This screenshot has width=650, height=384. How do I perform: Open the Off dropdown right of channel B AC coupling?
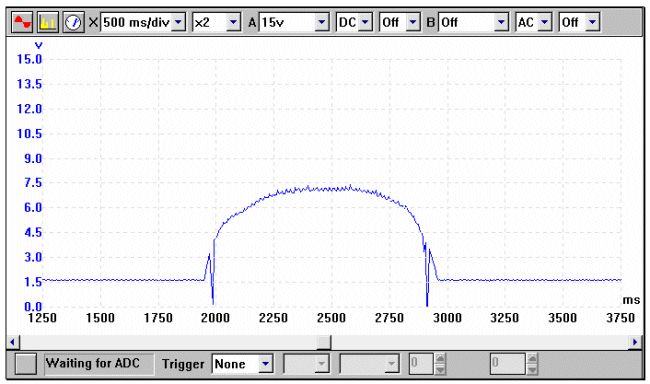(592, 22)
